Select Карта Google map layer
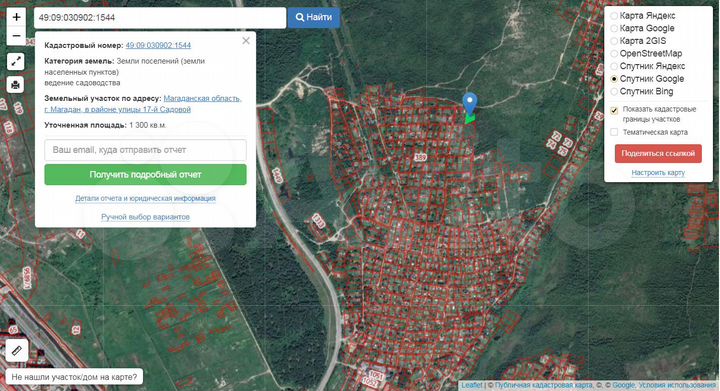The image size is (720, 391). pos(614,28)
